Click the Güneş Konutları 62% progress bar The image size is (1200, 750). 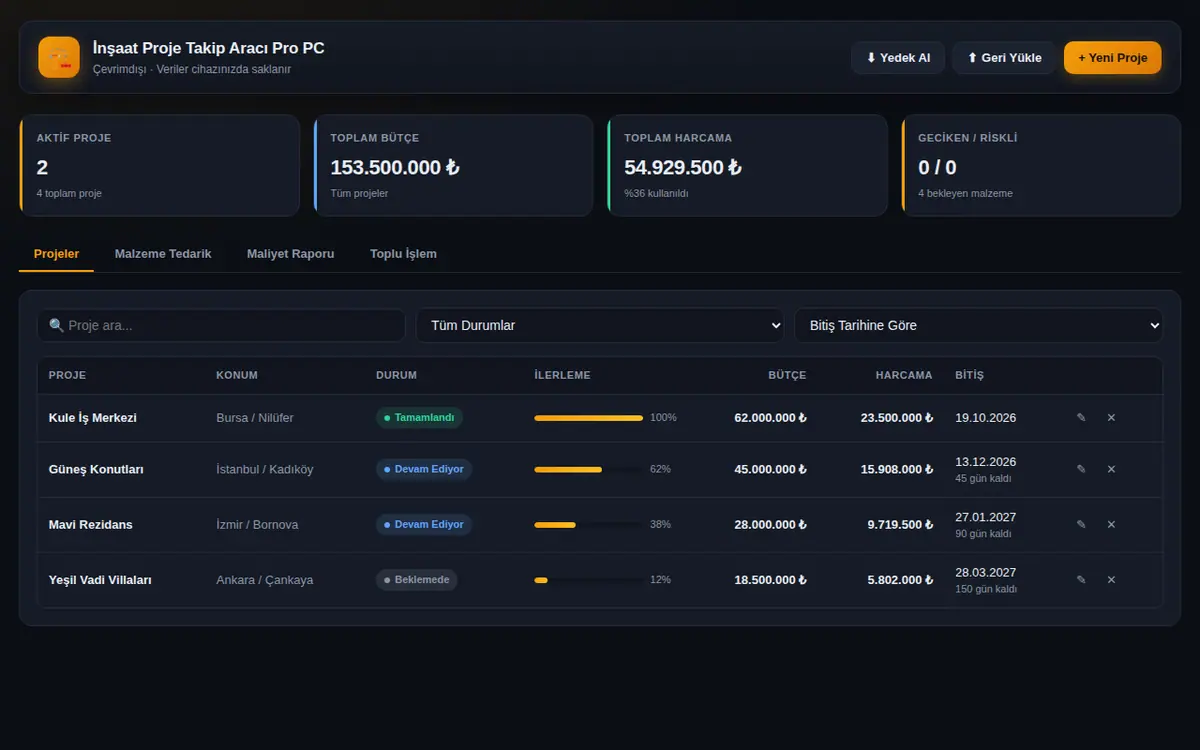coord(589,469)
